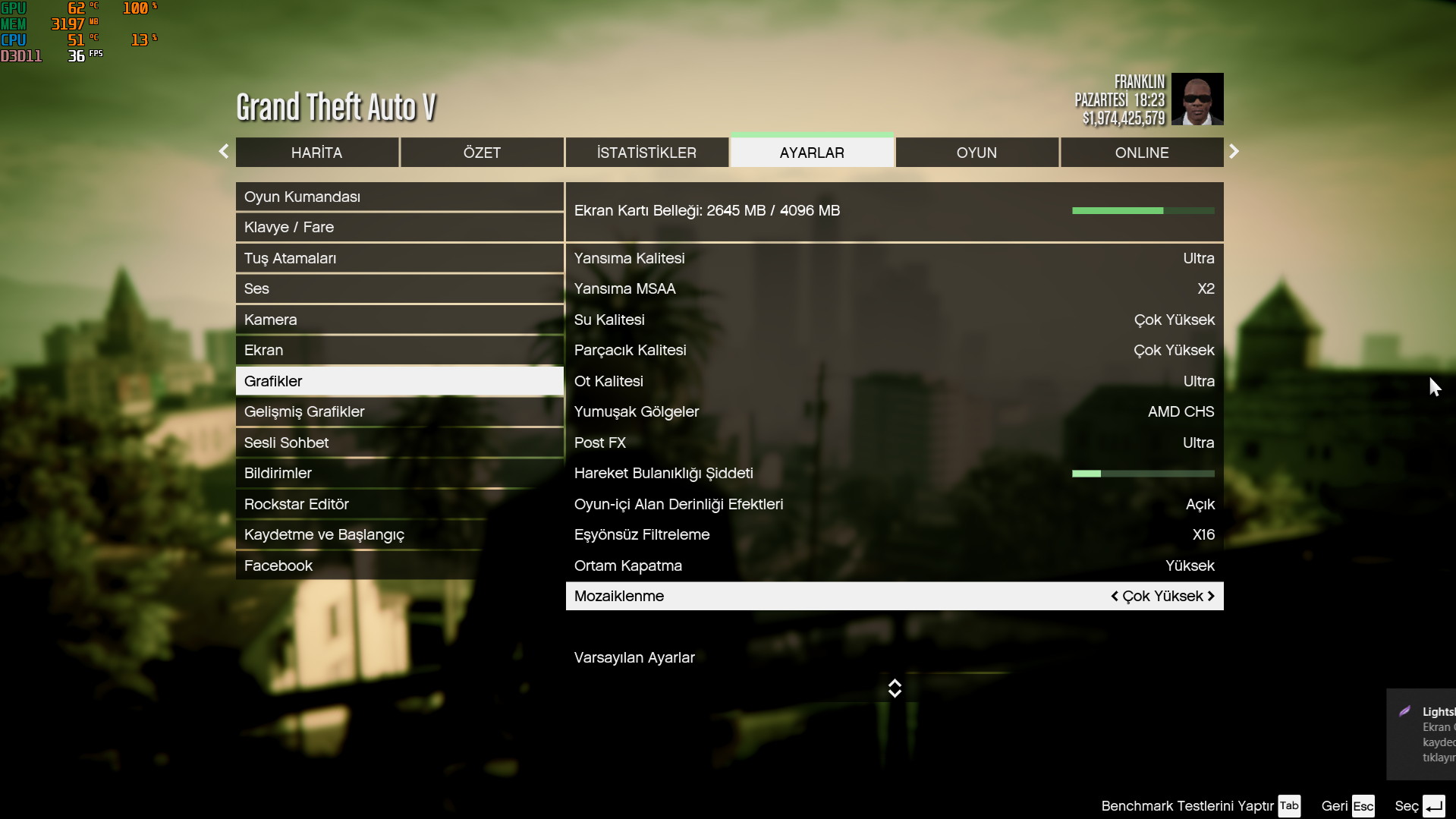
Task: Change Yumuşak Gölgeler setting
Action: [x=895, y=411]
